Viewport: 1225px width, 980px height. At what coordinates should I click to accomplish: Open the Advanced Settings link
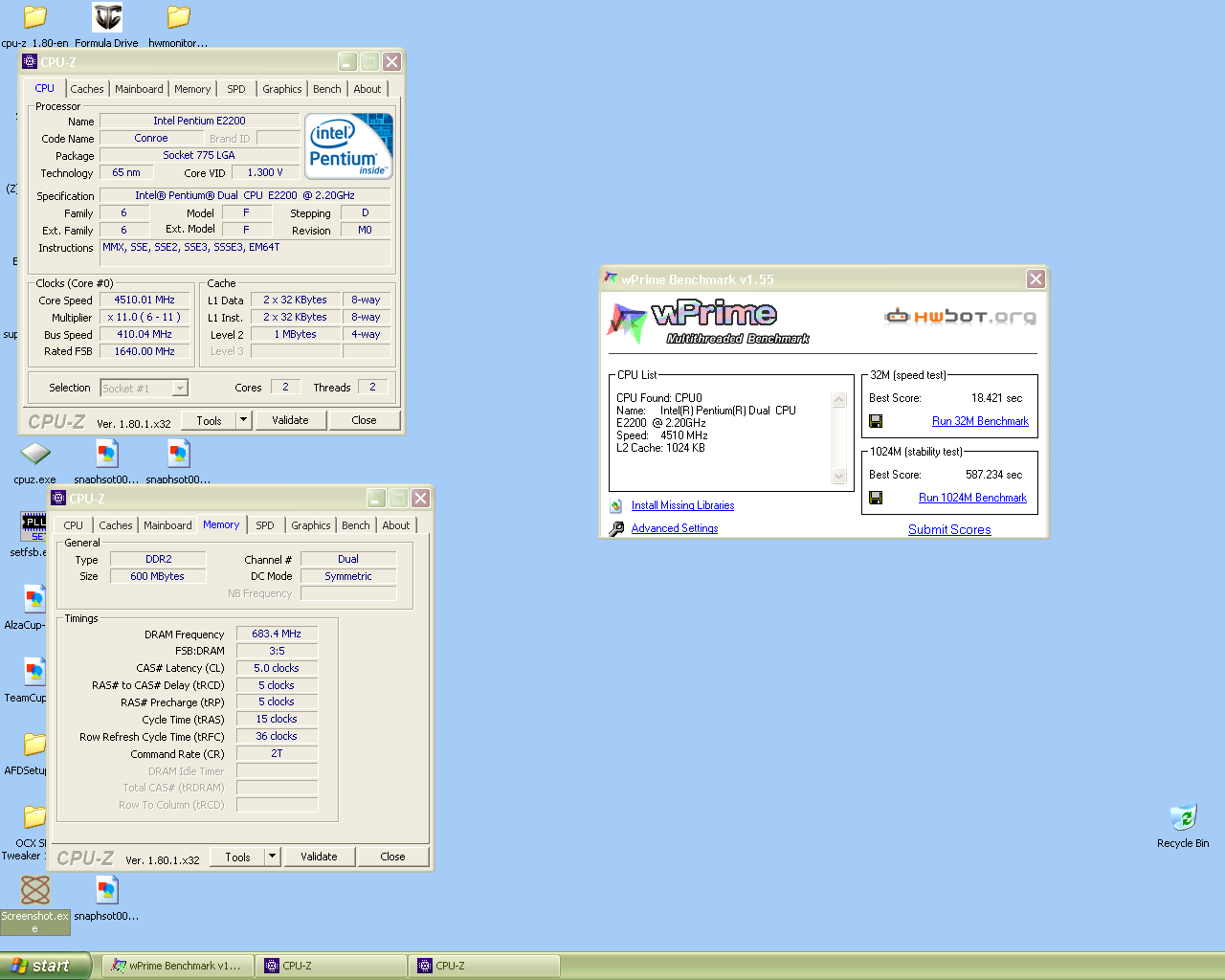[675, 528]
